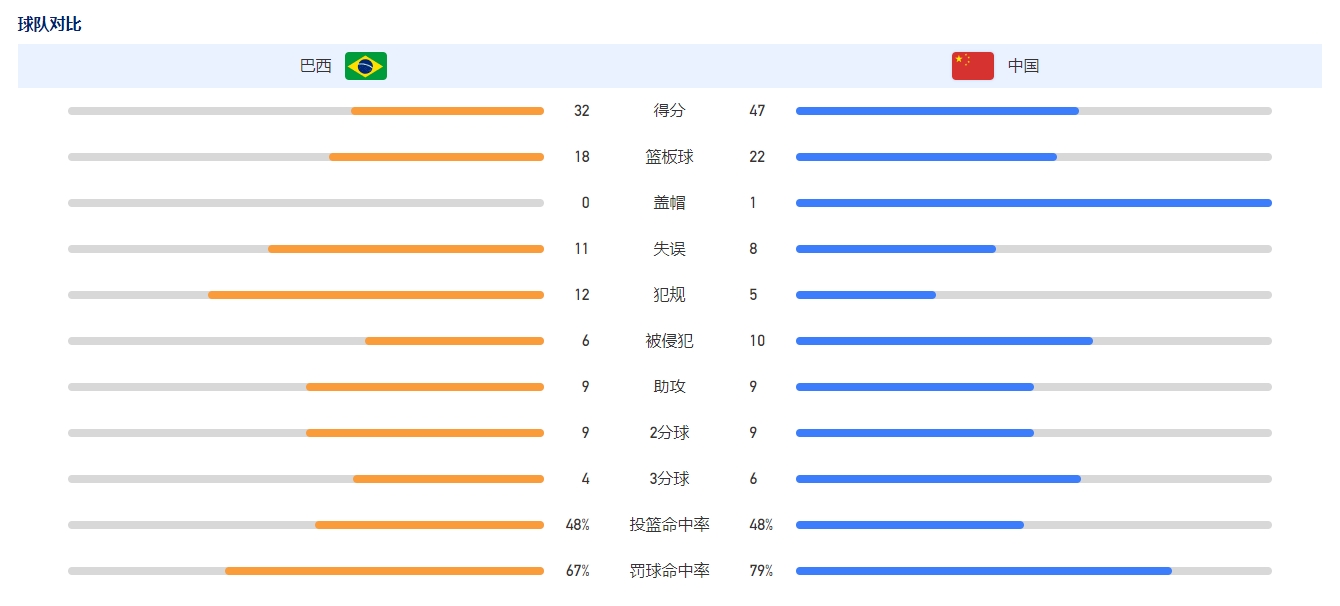Select the 巴西 team name
Viewport: 1340px width, 606px height.
pyautogui.click(x=316, y=66)
